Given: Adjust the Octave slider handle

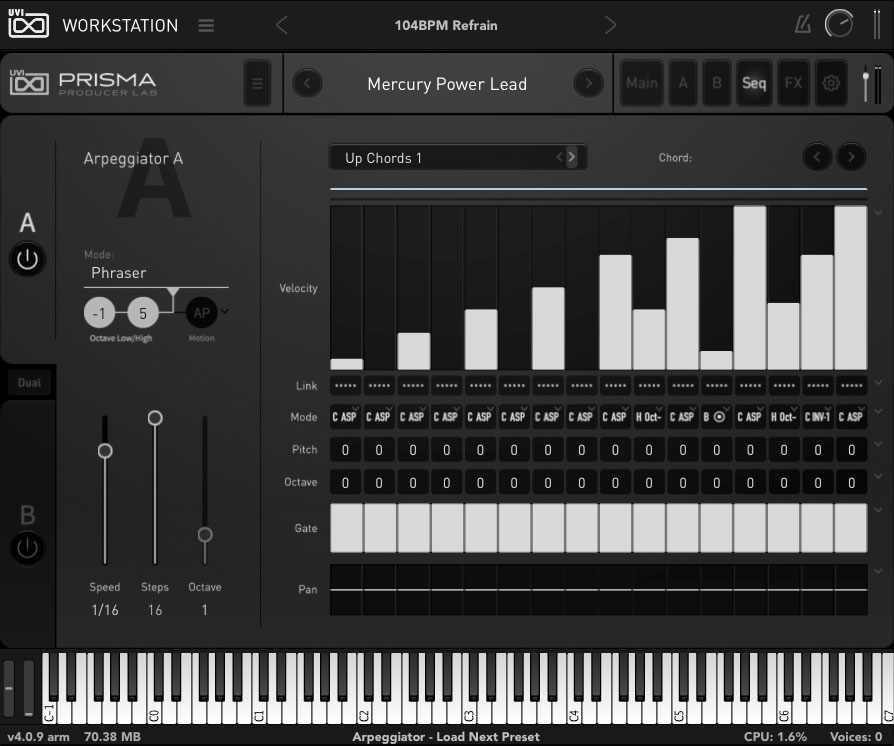Looking at the screenshot, I should click(x=205, y=534).
